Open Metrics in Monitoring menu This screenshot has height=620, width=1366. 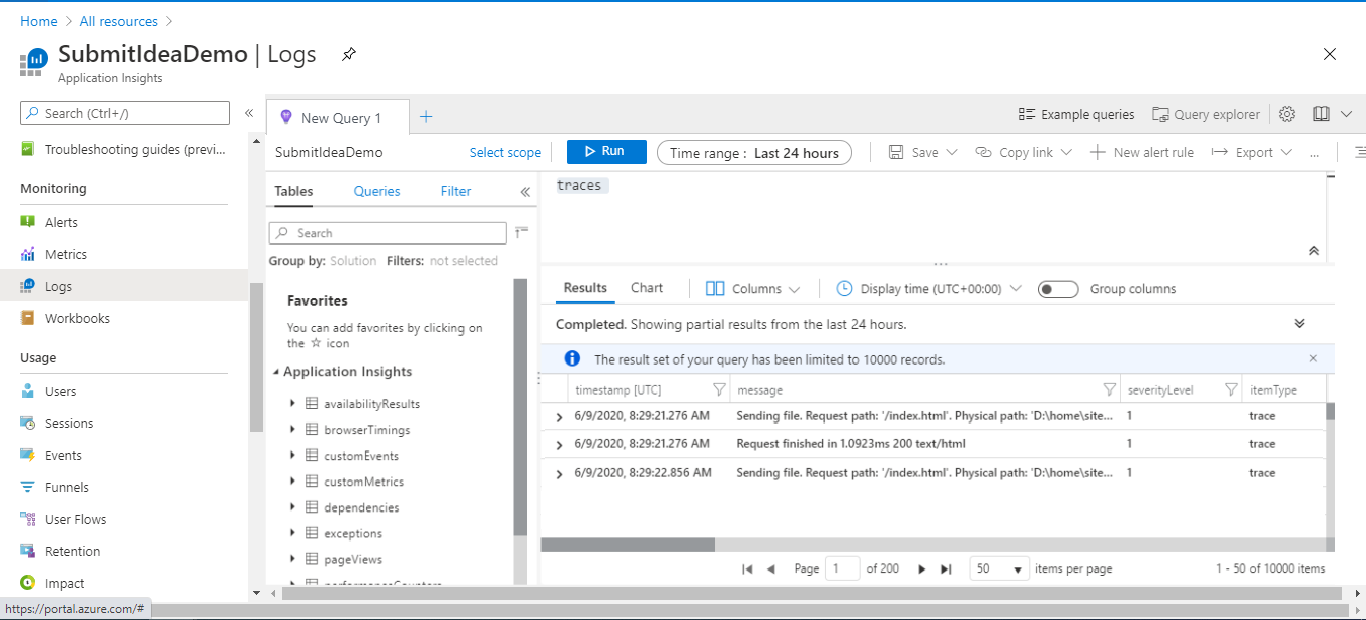point(66,254)
